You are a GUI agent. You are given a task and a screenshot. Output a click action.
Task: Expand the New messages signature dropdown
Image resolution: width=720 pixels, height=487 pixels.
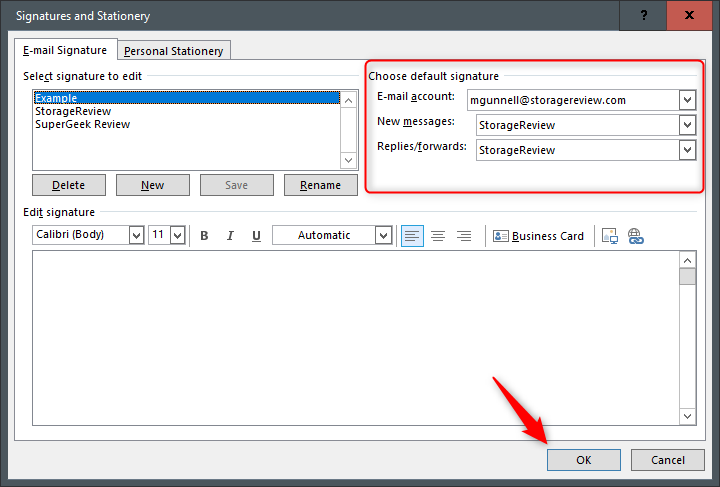(687, 125)
